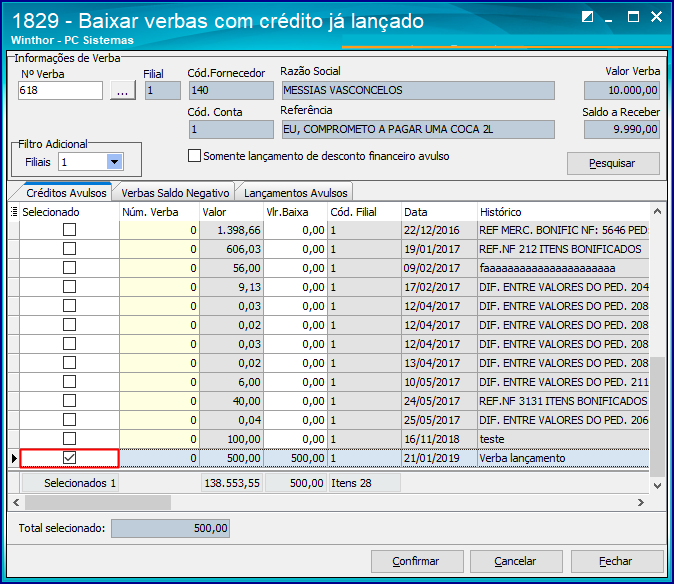Click the REF.NF 3131 ITENS BONIFICADOS cell
This screenshot has height=584, width=674.
point(563,401)
